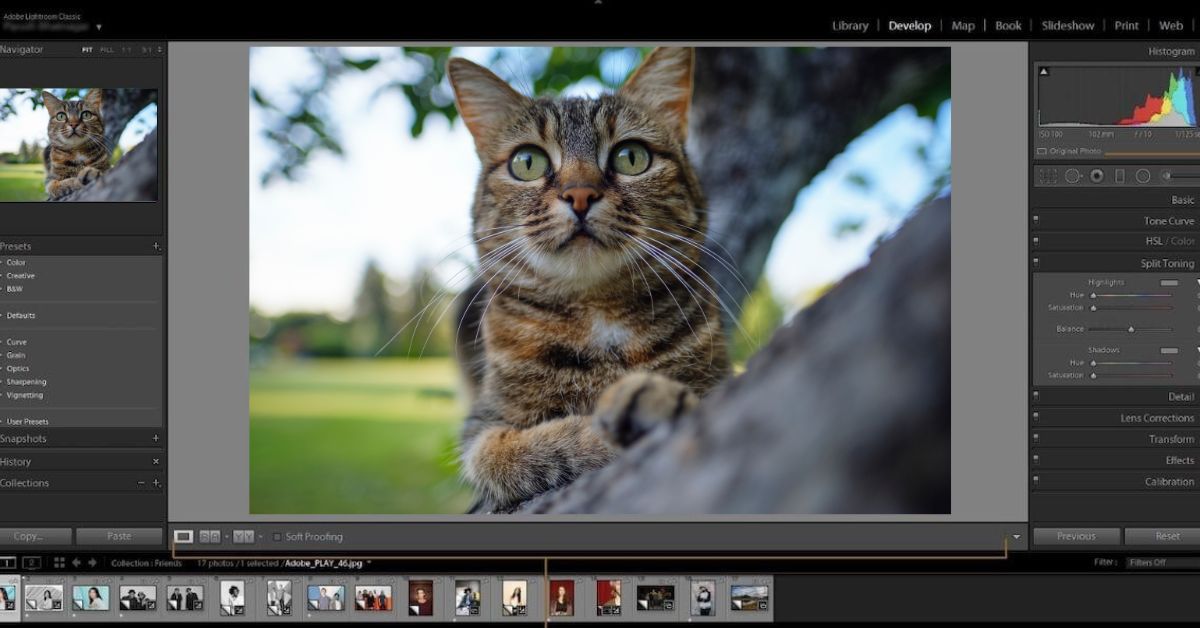Select the Red Eye Correction tool
This screenshot has height=628, width=1200.
[1097, 176]
